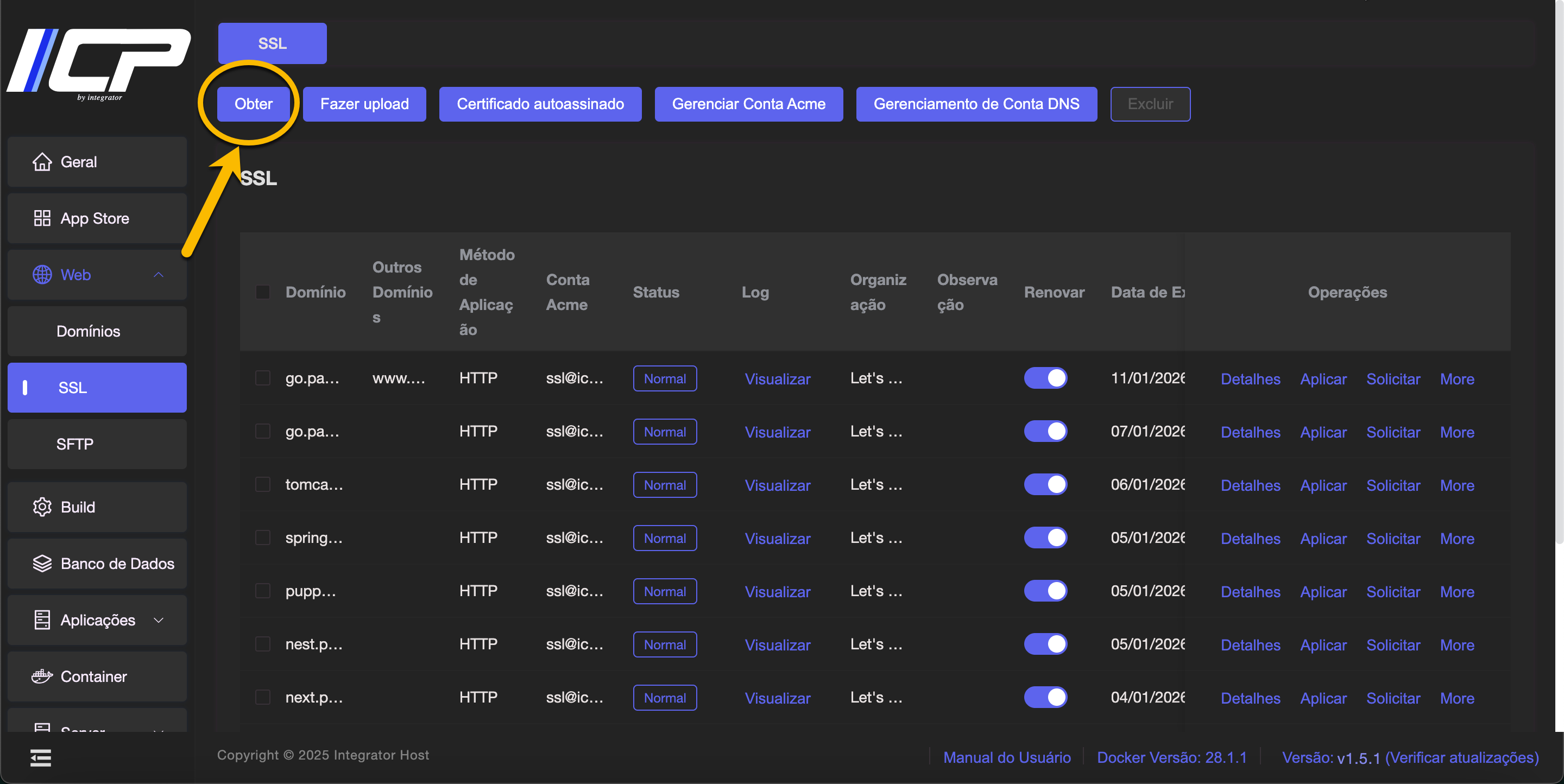Expand the Aplicações submenu chevron
The width and height of the screenshot is (1564, 784).
(x=159, y=620)
